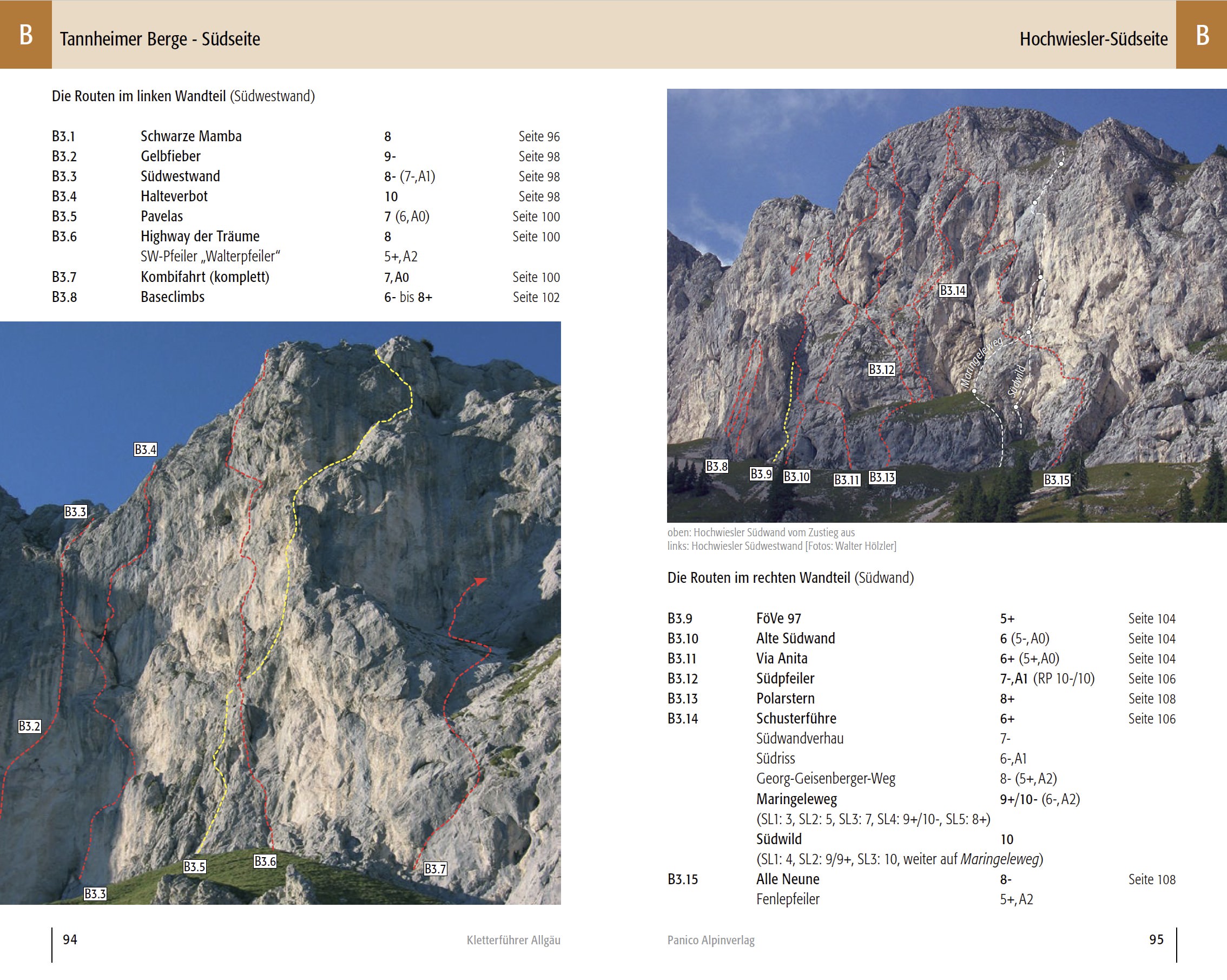Click the heading 'Die Routen im linken Wandteil'

pyautogui.click(x=139, y=96)
